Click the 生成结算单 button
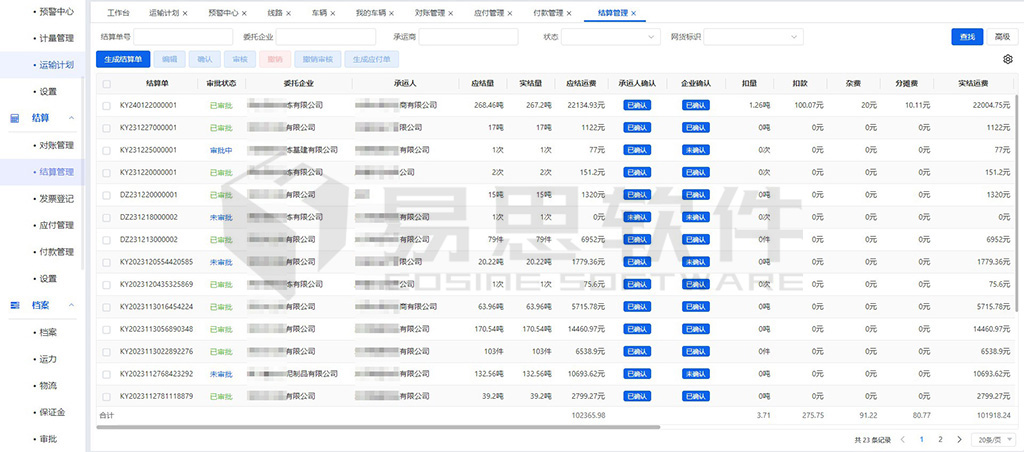This screenshot has width=1024, height=452. 124,60
